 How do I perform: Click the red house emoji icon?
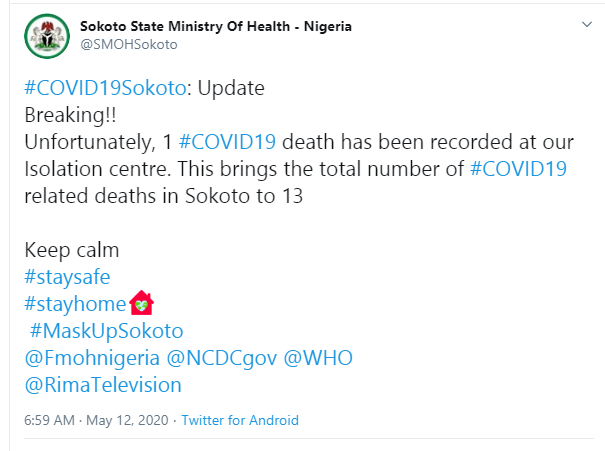(142, 303)
